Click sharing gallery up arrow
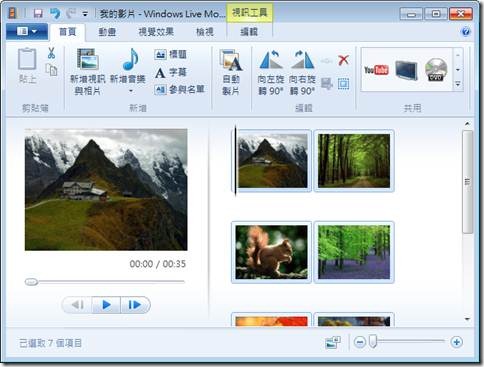484x367 pixels. pos(458,55)
